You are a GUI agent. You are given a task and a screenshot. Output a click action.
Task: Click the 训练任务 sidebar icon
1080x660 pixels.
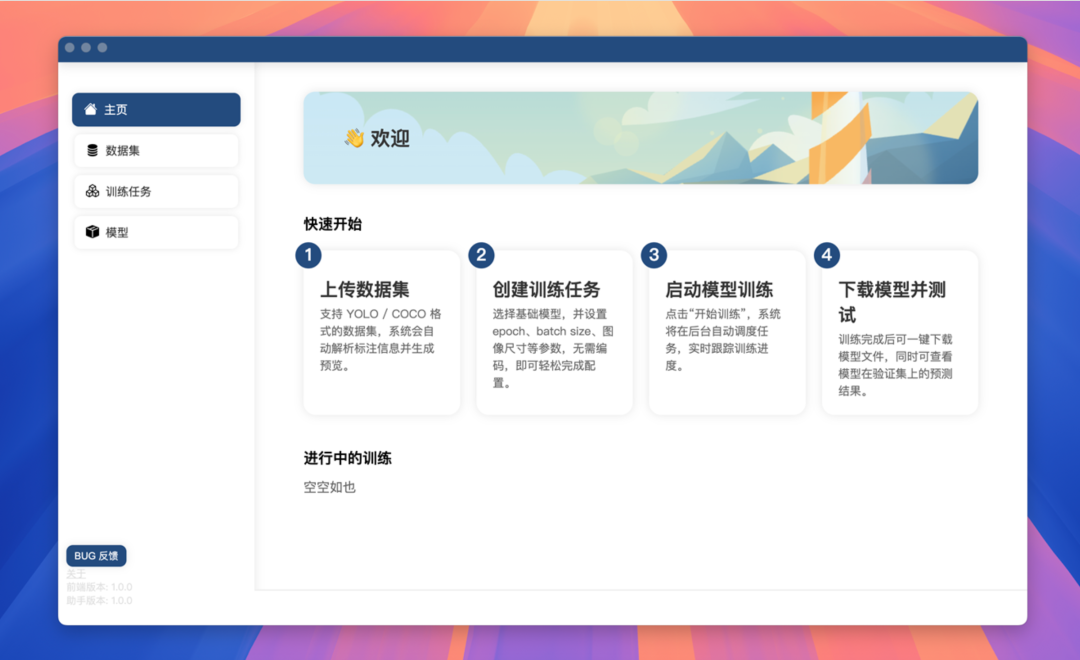tap(92, 191)
